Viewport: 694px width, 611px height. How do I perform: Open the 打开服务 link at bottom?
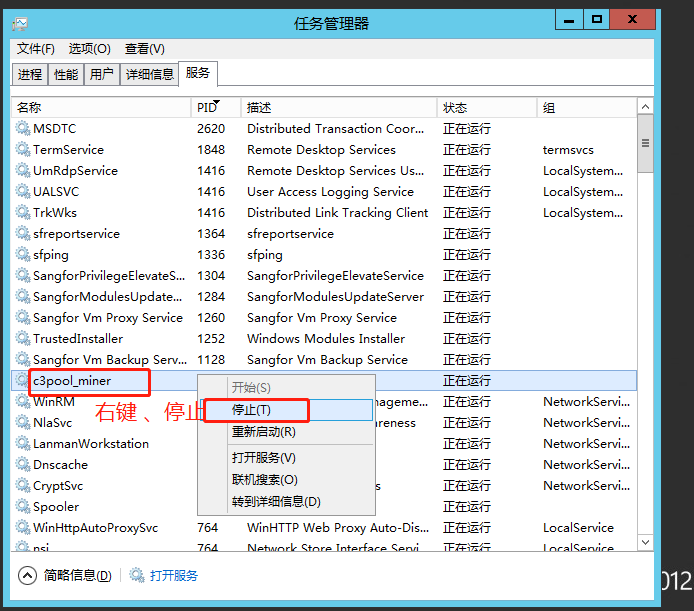(x=174, y=575)
